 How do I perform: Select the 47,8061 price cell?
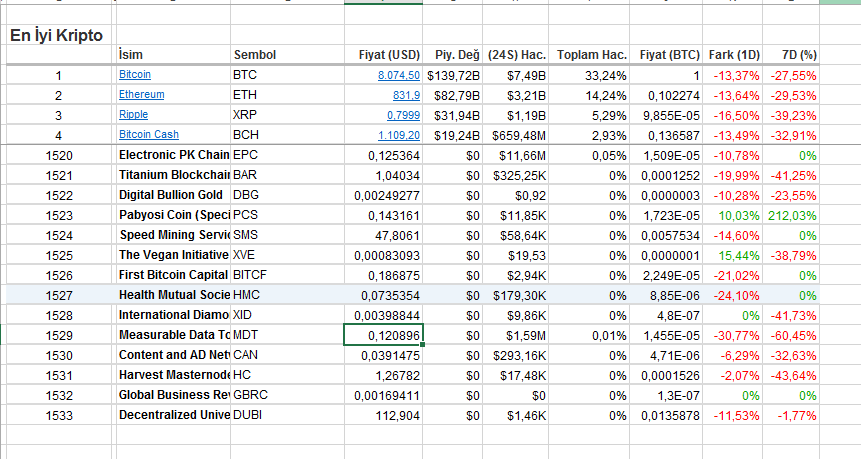[383, 235]
